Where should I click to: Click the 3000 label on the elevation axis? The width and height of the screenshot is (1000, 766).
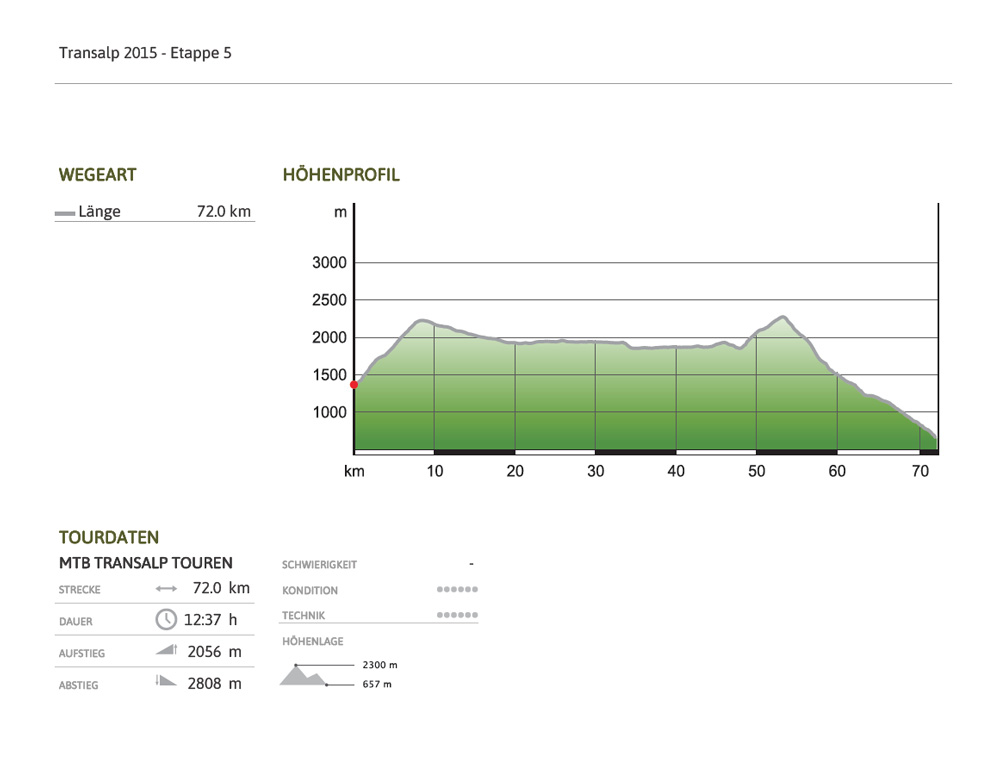[329, 263]
